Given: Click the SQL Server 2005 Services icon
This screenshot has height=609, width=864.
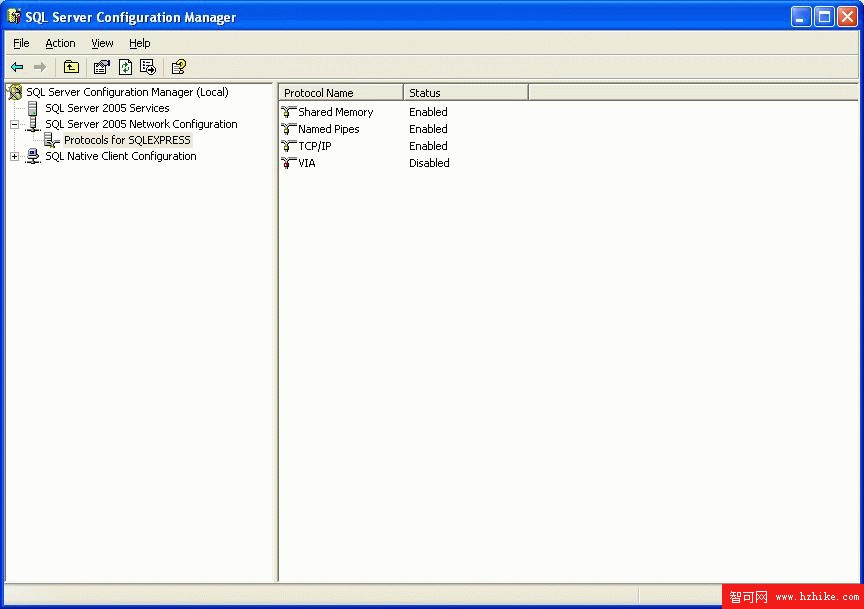Looking at the screenshot, I should [33, 108].
